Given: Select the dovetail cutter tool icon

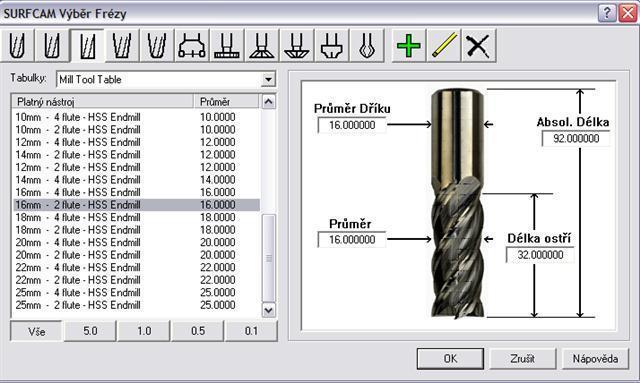Looking at the screenshot, I should 262,45.
